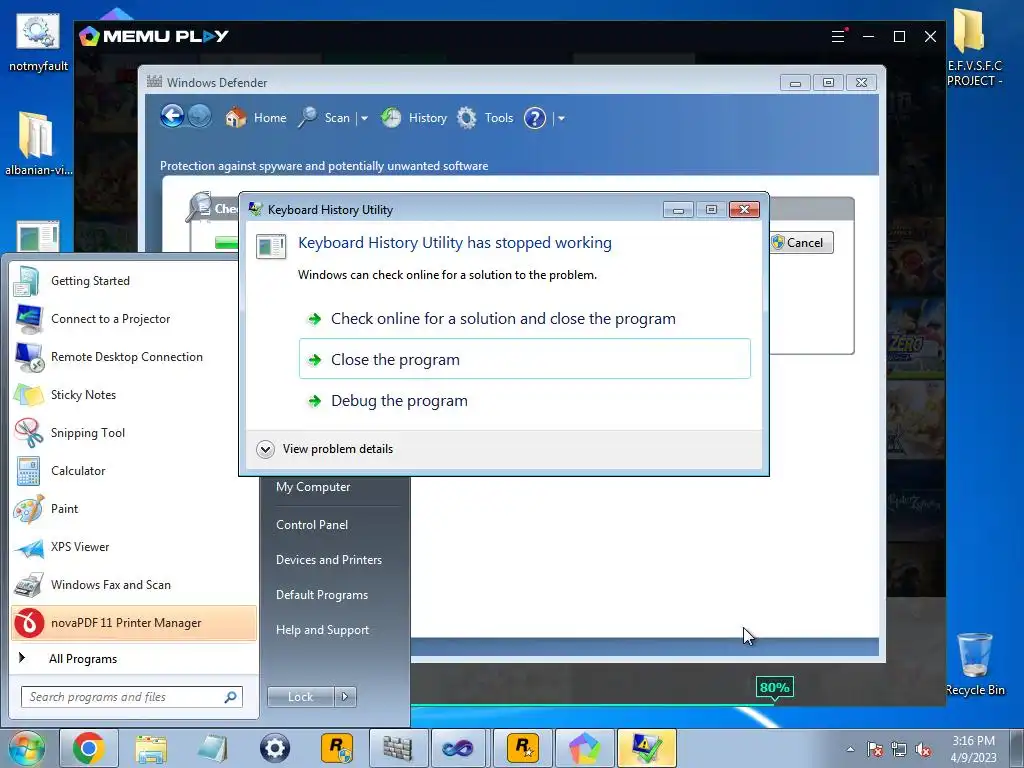The height and width of the screenshot is (768, 1024).
Task: Expand View problem details
Action: coord(325,449)
